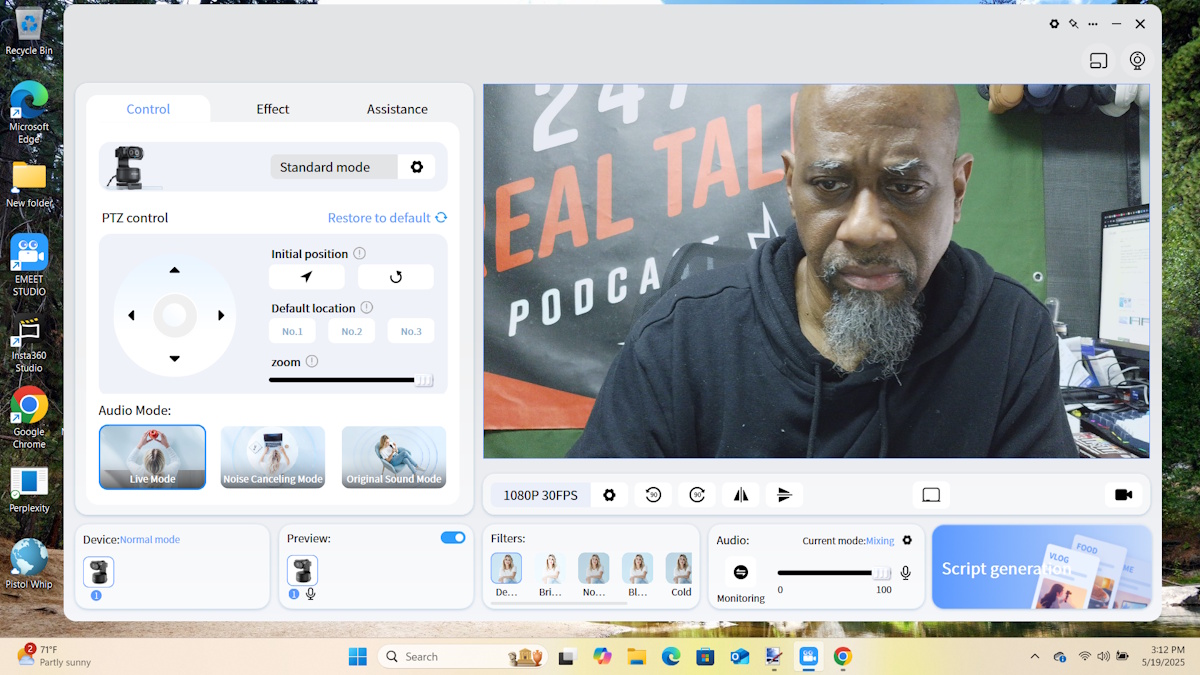Image resolution: width=1200 pixels, height=675 pixels.
Task: Select the camera under Preview
Action: coord(302,571)
